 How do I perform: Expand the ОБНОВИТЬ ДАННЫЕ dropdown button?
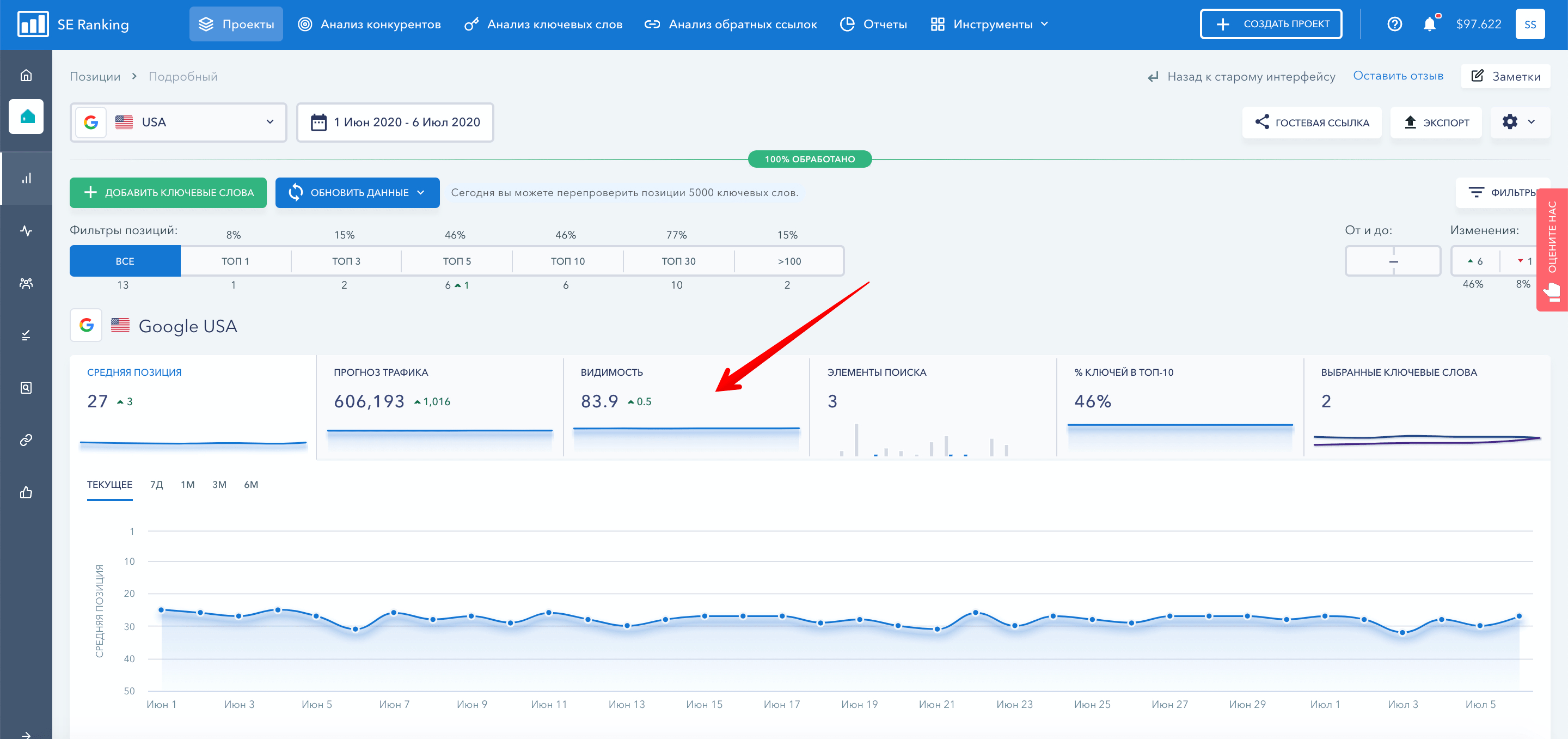357,192
